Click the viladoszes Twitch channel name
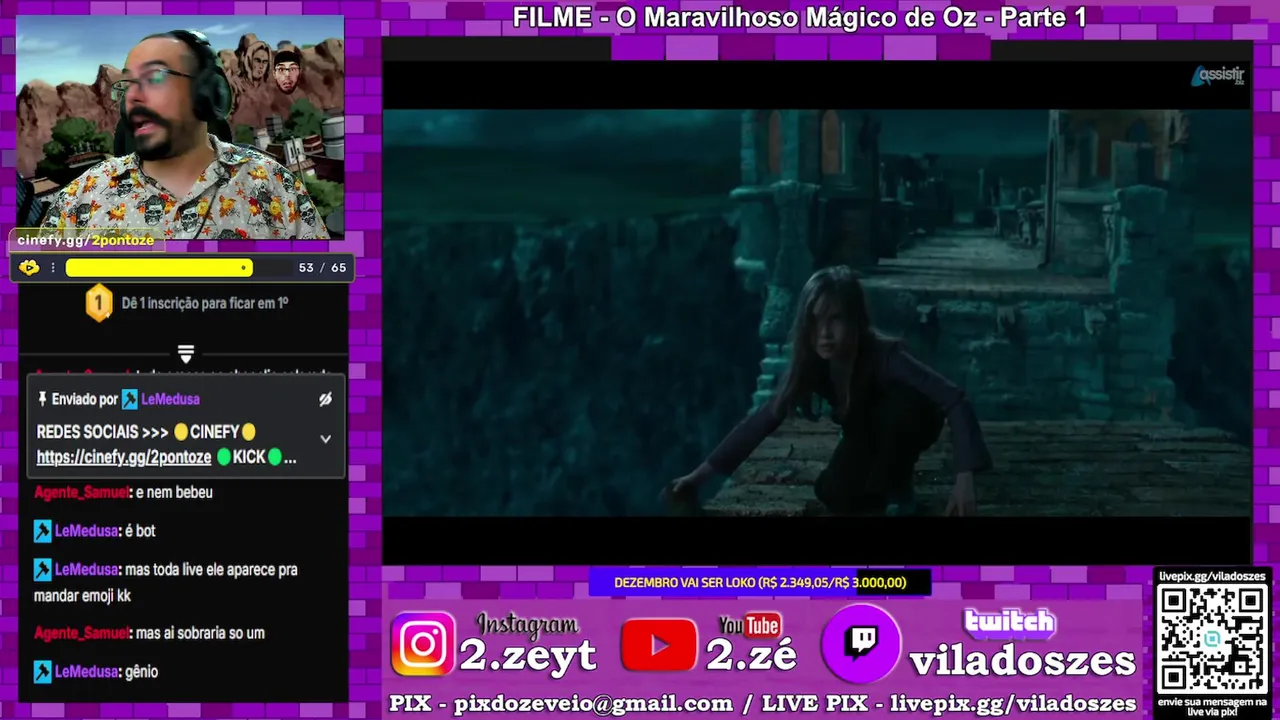Viewport: 1280px width, 720px height. click(1022, 661)
